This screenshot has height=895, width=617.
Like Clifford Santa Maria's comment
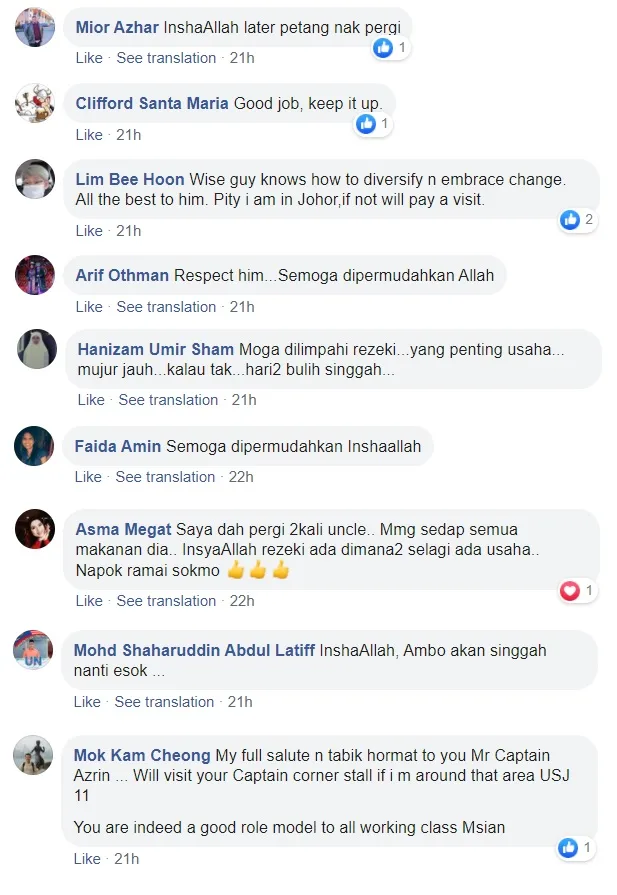click(89, 135)
